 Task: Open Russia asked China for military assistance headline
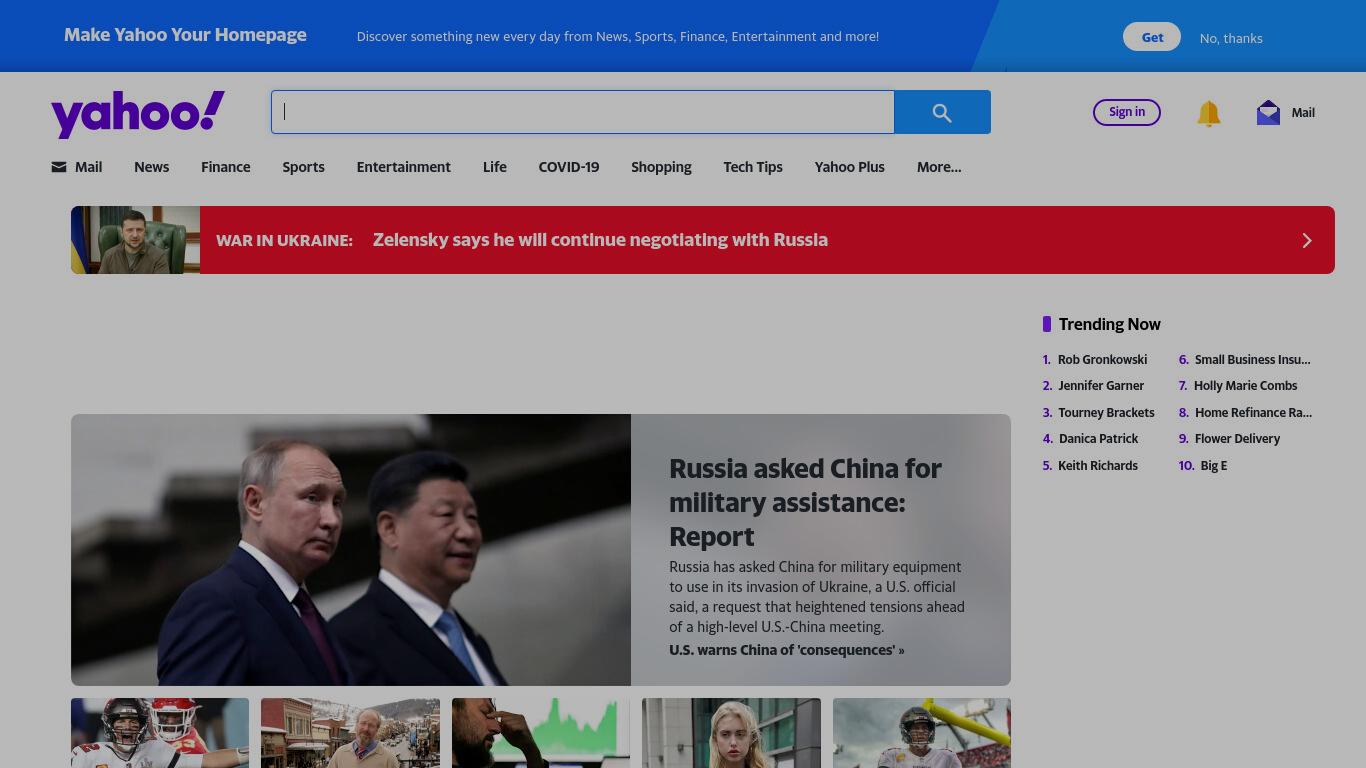click(x=806, y=502)
